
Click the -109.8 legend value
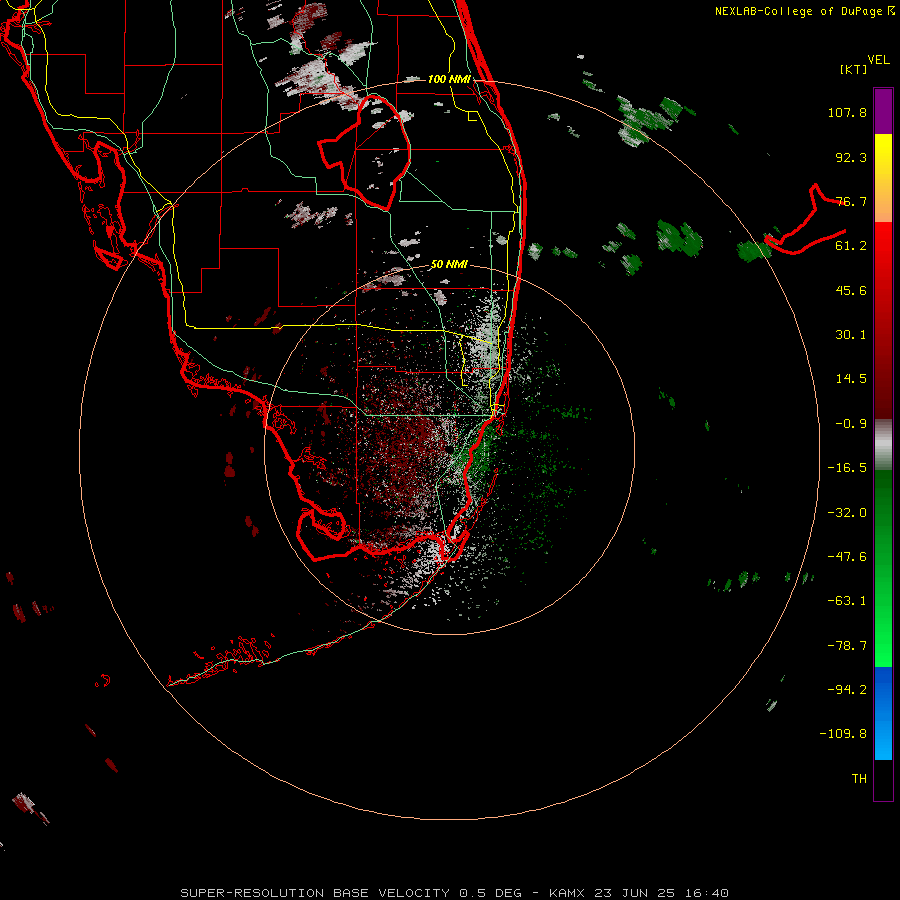[x=843, y=734]
